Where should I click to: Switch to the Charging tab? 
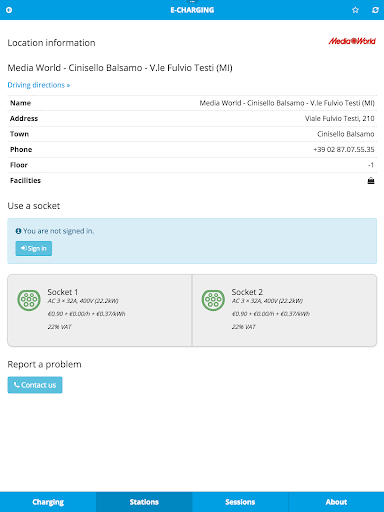pyautogui.click(x=48, y=502)
